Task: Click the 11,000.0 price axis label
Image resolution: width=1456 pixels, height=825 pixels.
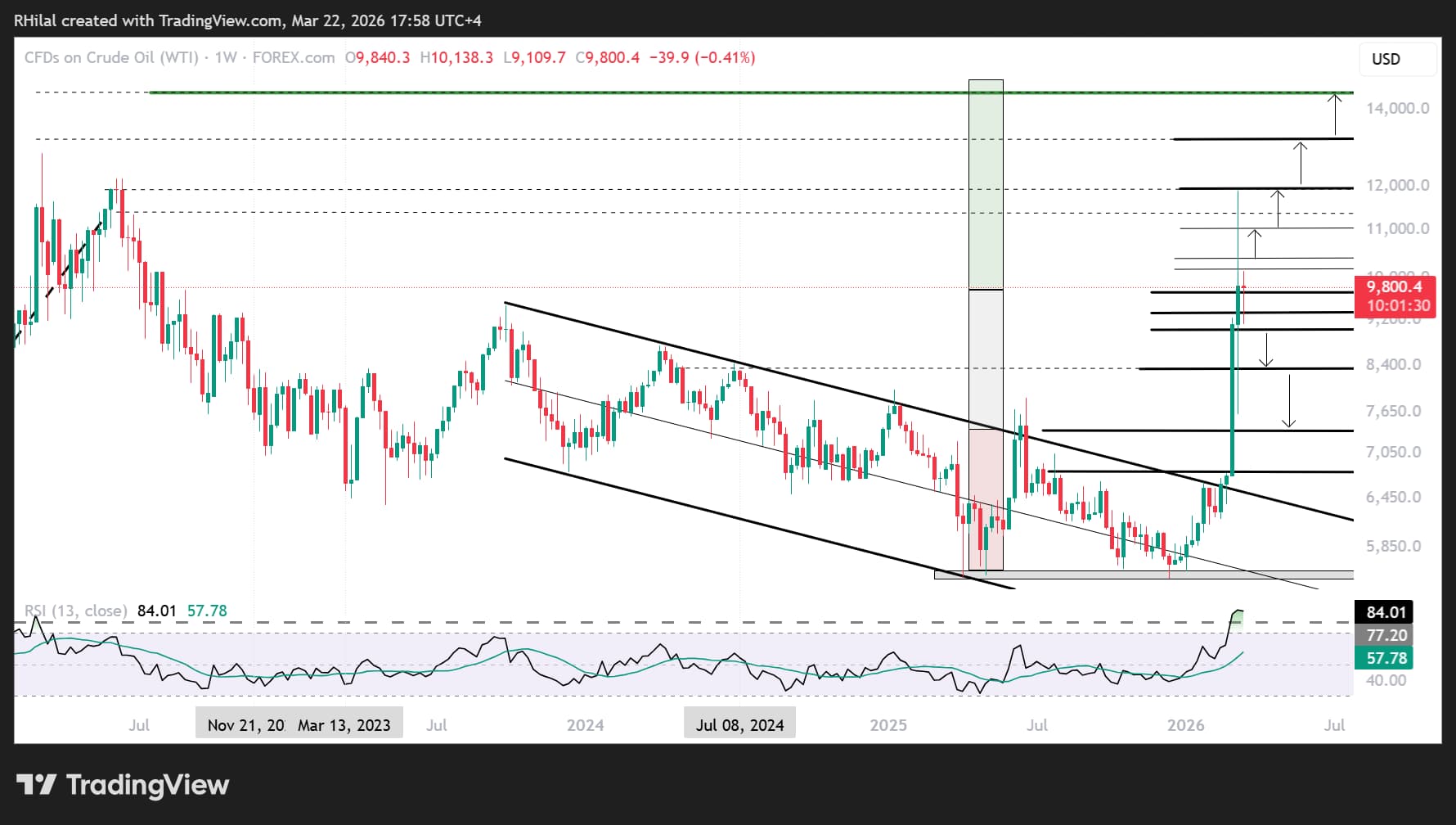Action: pyautogui.click(x=1398, y=228)
